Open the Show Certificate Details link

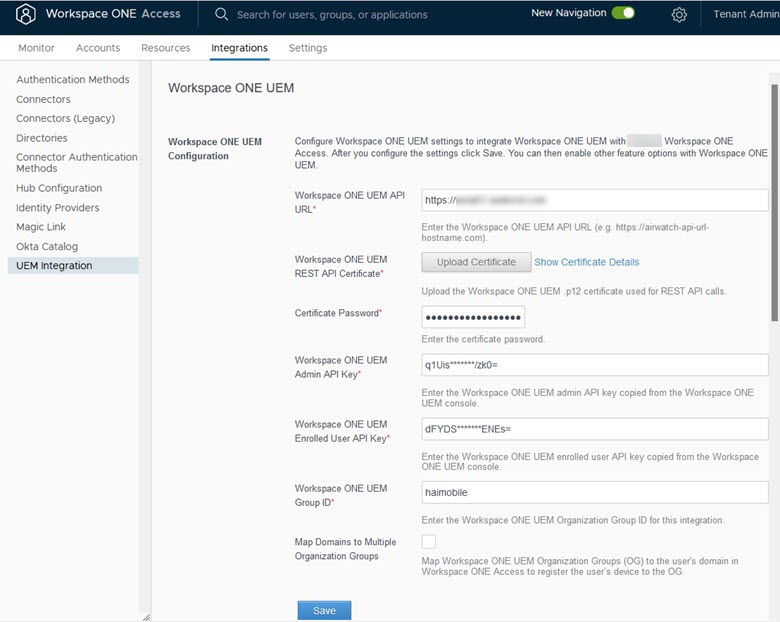click(x=586, y=262)
